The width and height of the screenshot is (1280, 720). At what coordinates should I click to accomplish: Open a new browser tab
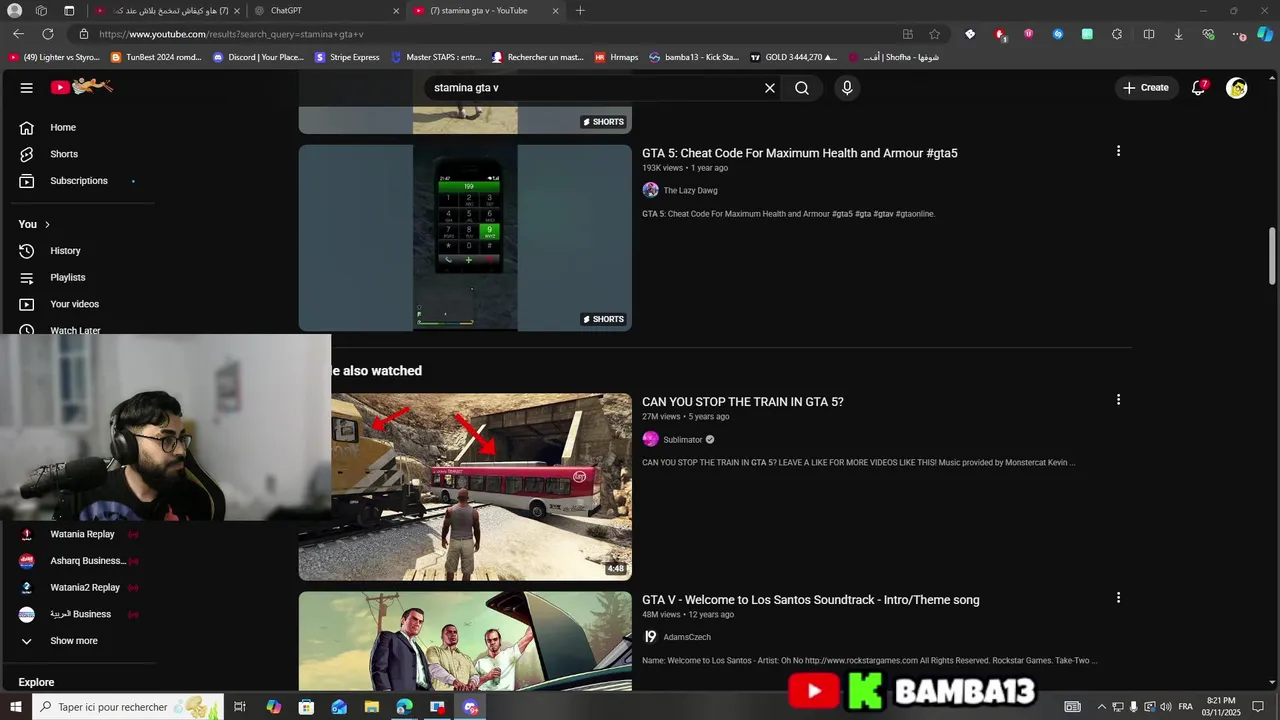(x=580, y=11)
